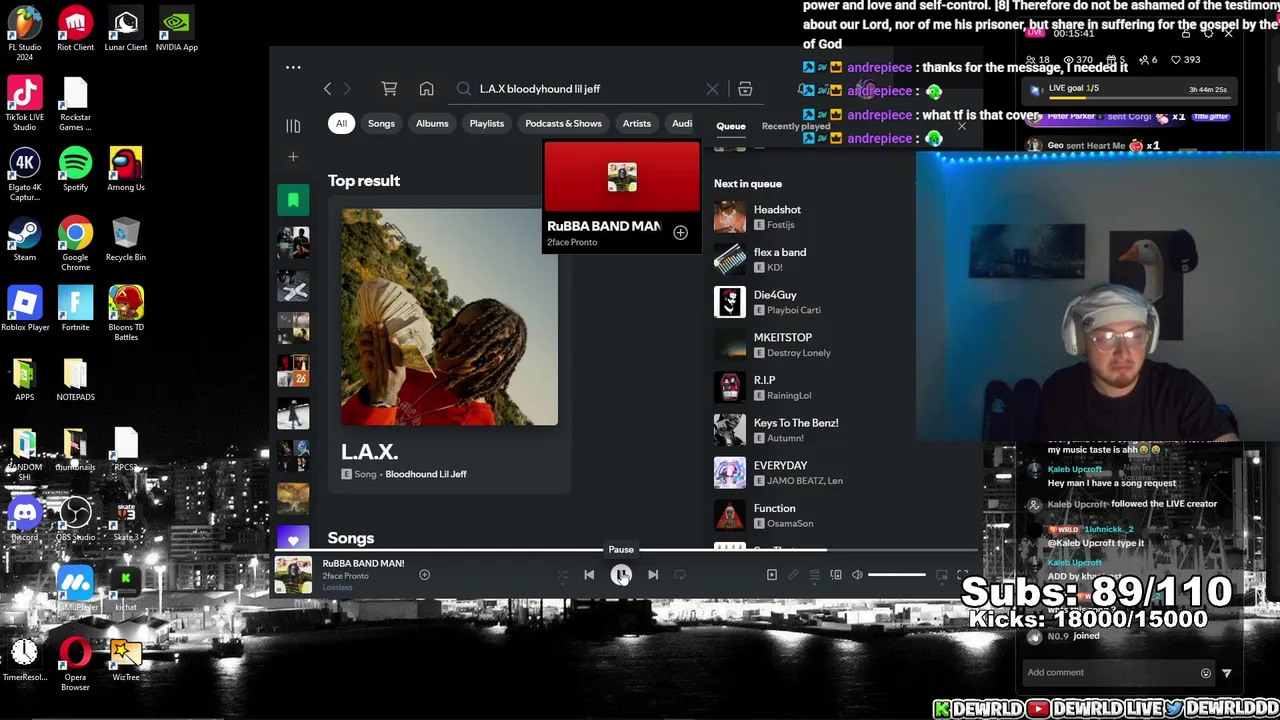Open the Liked Songs heart tile in the sidebar

[x=293, y=540]
